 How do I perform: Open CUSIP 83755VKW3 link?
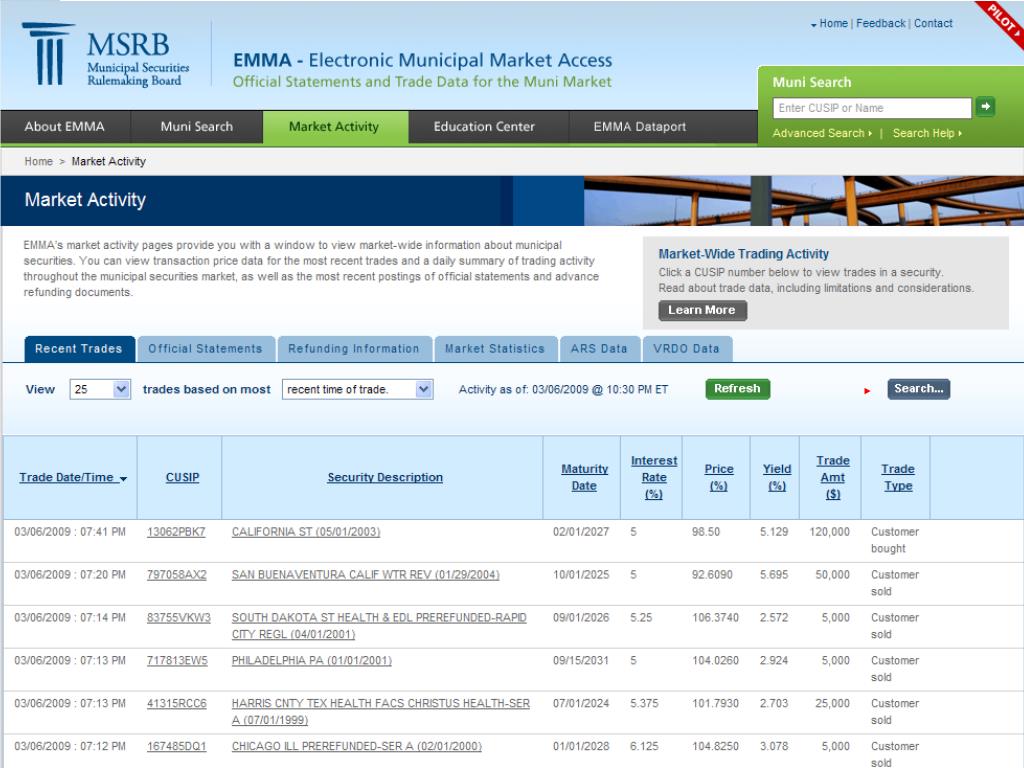(x=178, y=618)
